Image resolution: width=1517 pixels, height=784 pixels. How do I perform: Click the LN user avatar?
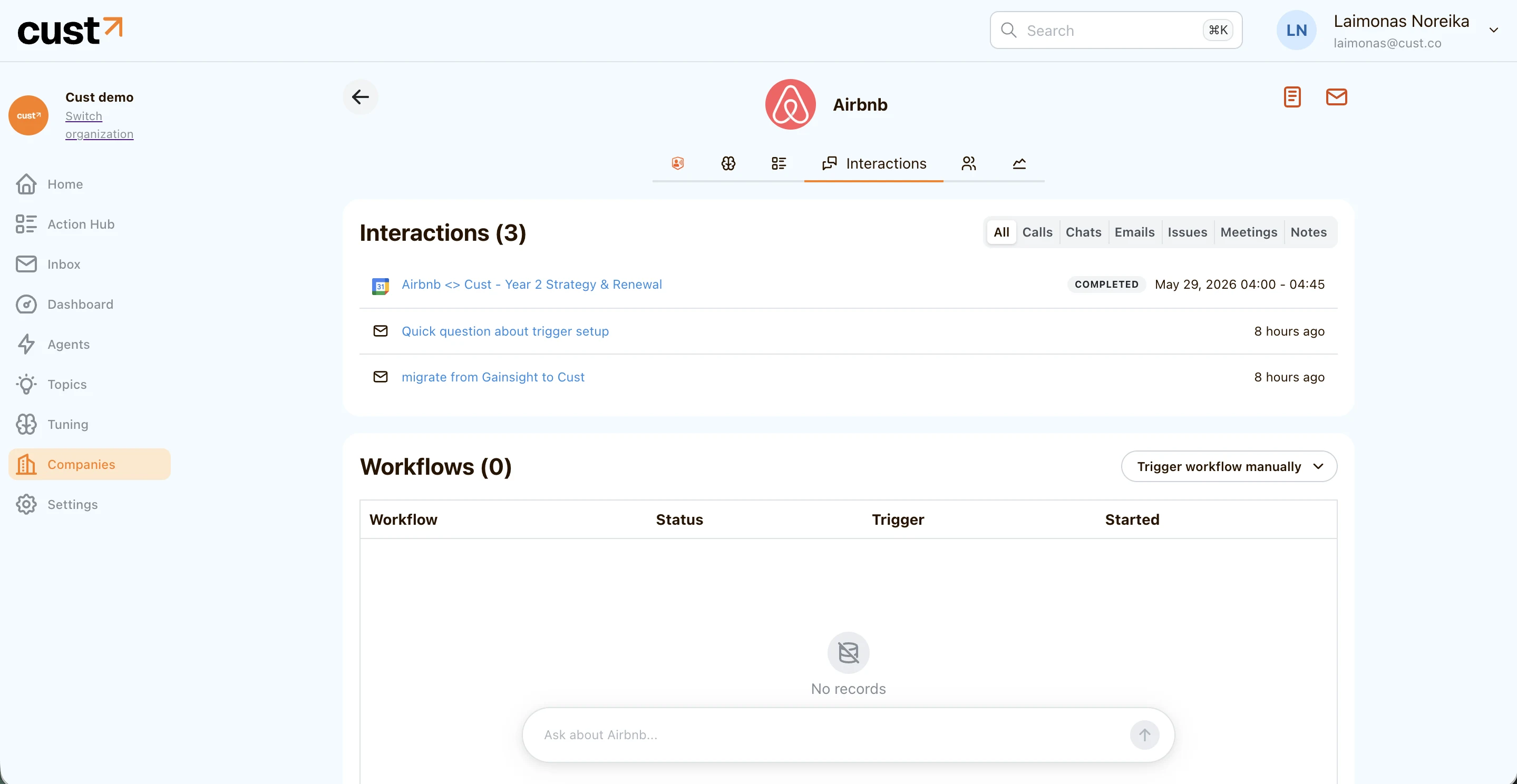pos(1296,30)
